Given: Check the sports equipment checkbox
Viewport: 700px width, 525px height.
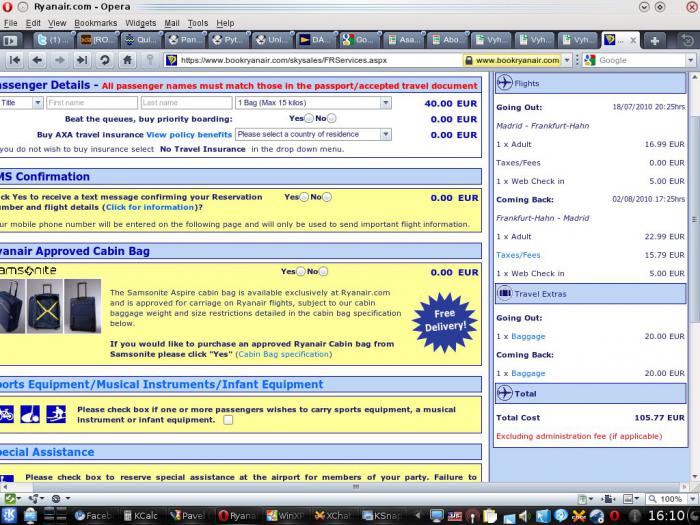Looking at the screenshot, I should (x=228, y=420).
